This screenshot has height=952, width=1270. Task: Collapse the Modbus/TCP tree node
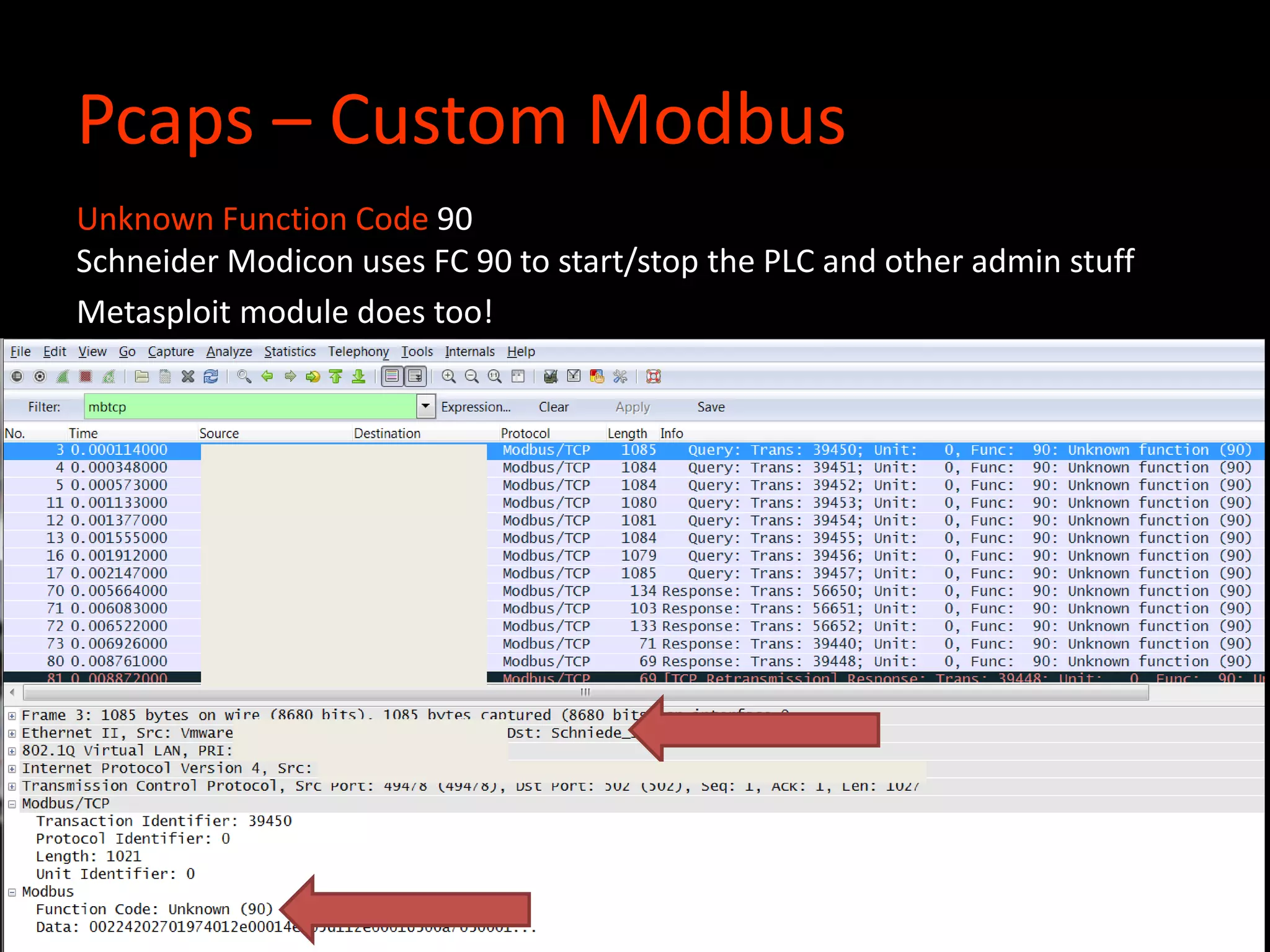[x=12, y=804]
